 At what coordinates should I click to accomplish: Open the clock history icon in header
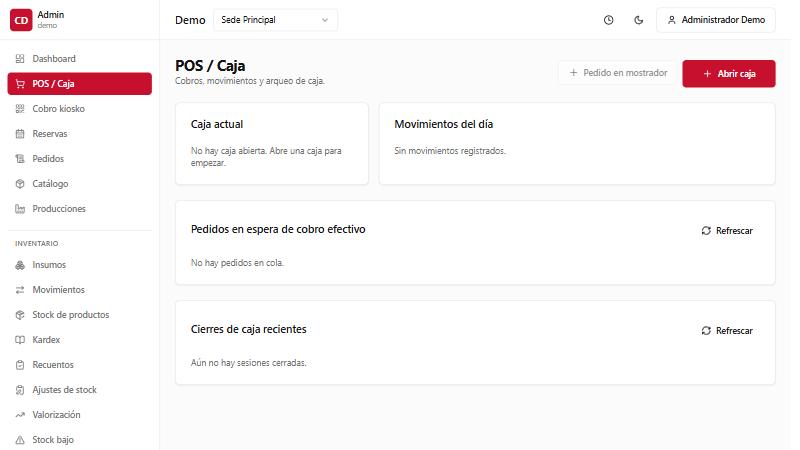[x=608, y=20]
